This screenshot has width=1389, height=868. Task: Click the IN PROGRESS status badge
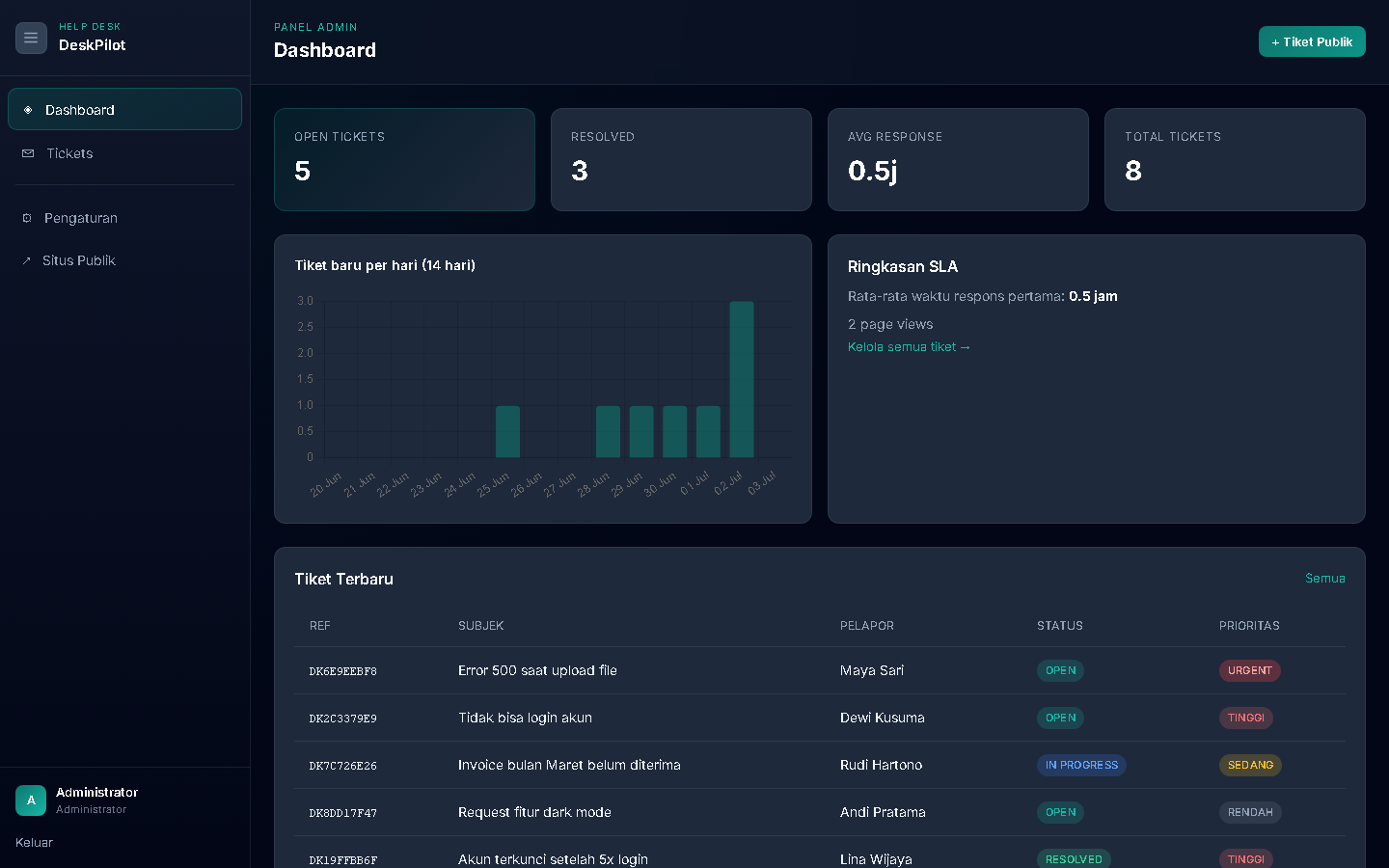[x=1081, y=765]
